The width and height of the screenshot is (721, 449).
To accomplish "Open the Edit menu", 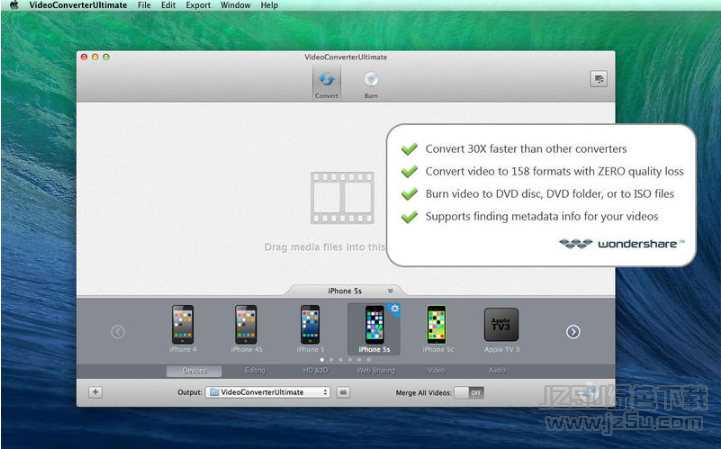I will [x=168, y=5].
